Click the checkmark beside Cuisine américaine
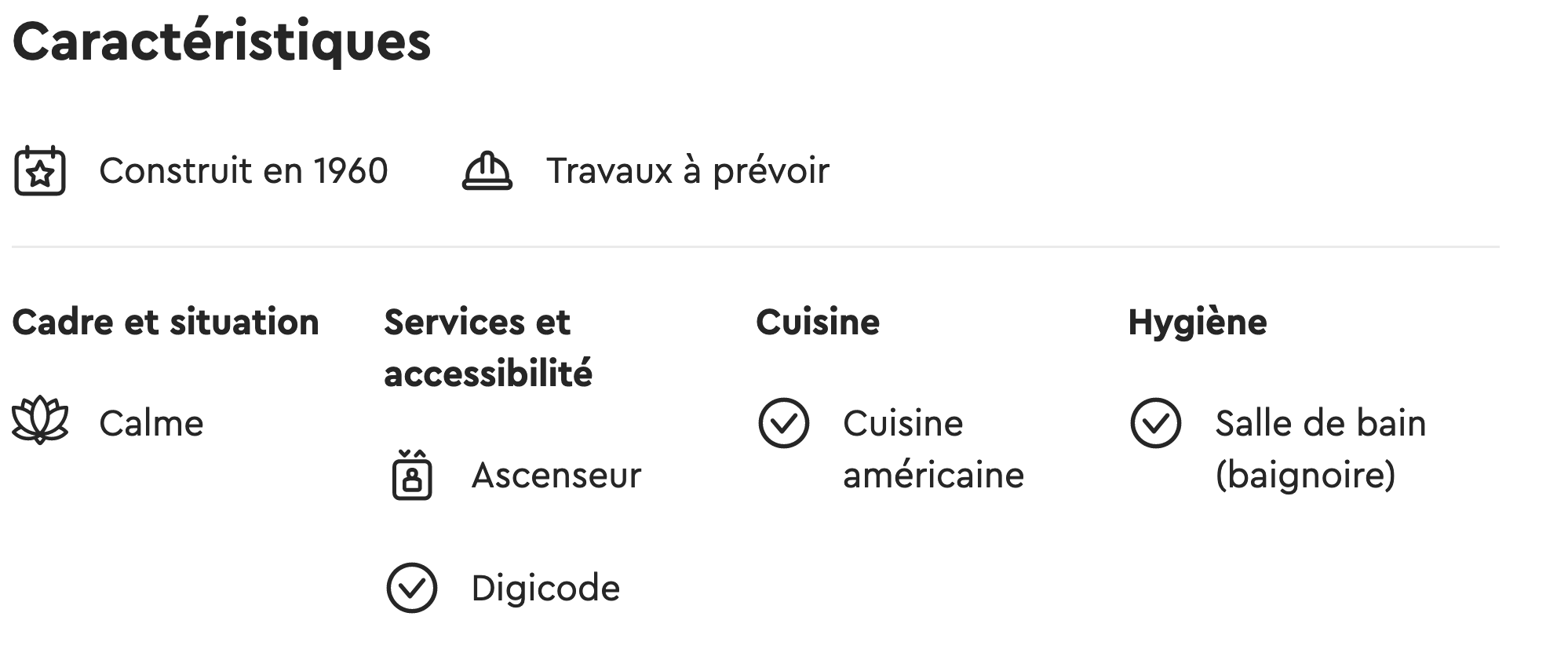The width and height of the screenshot is (1568, 653). click(x=783, y=422)
